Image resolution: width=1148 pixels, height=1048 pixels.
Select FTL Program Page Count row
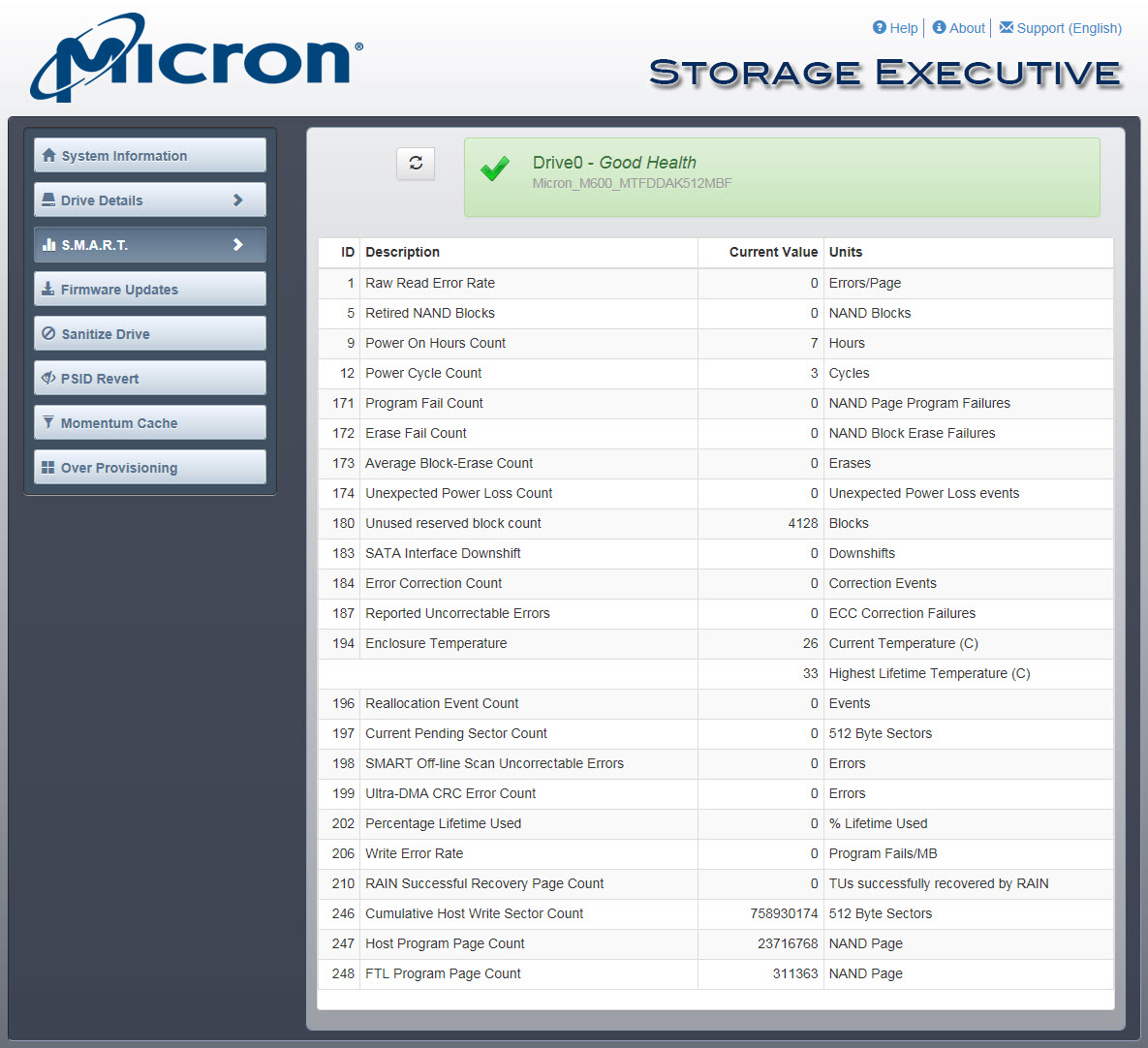(716, 973)
